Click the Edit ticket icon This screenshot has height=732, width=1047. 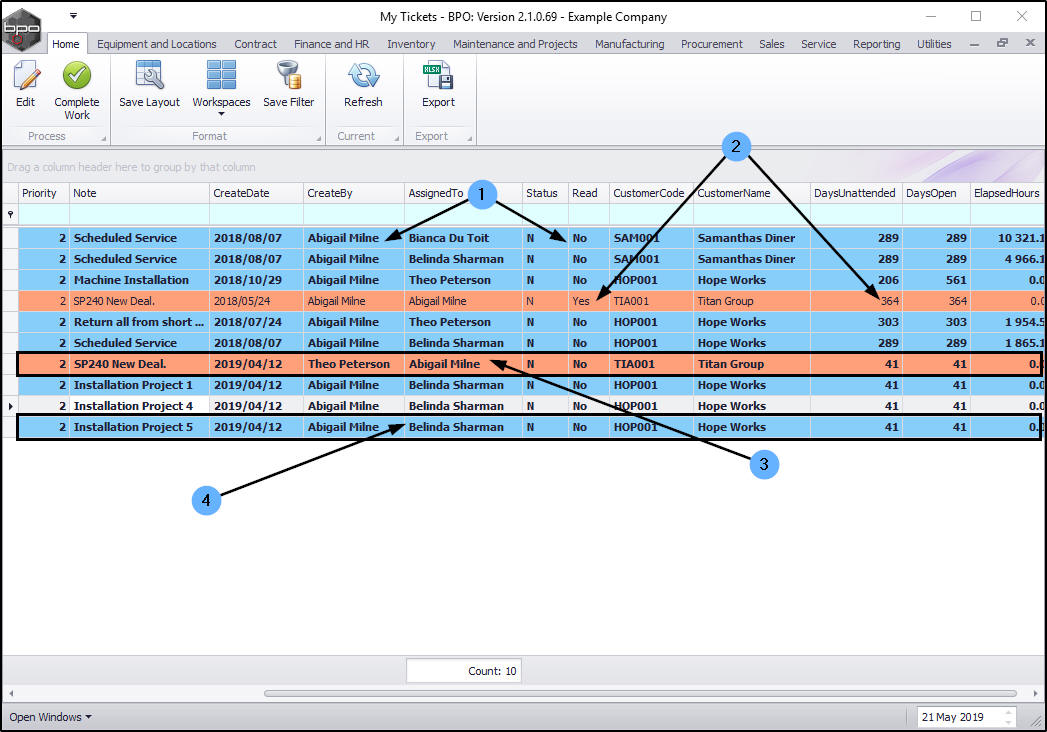point(26,75)
